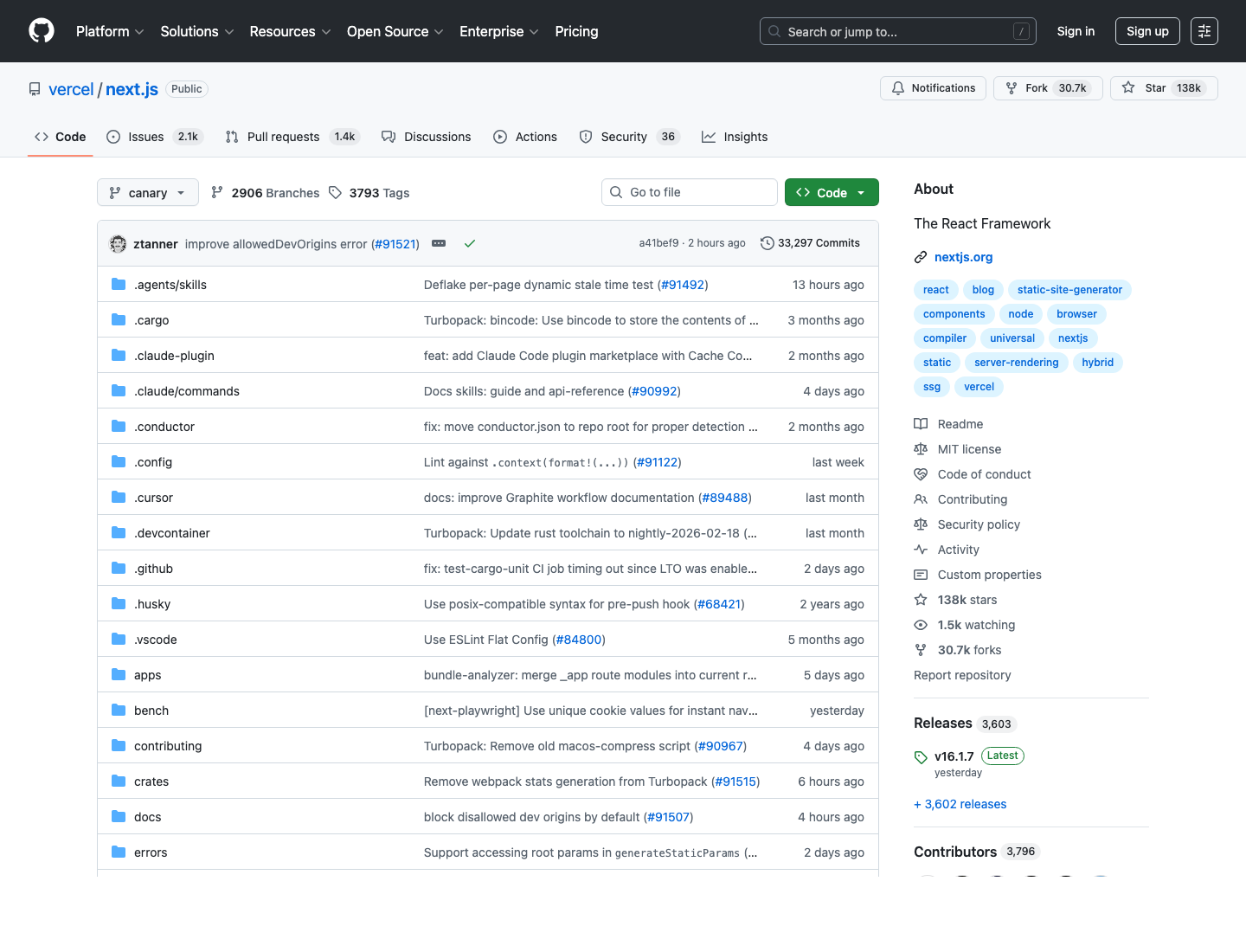
Task: Click the watching eye icon showing 1.5k
Action: tap(921, 624)
